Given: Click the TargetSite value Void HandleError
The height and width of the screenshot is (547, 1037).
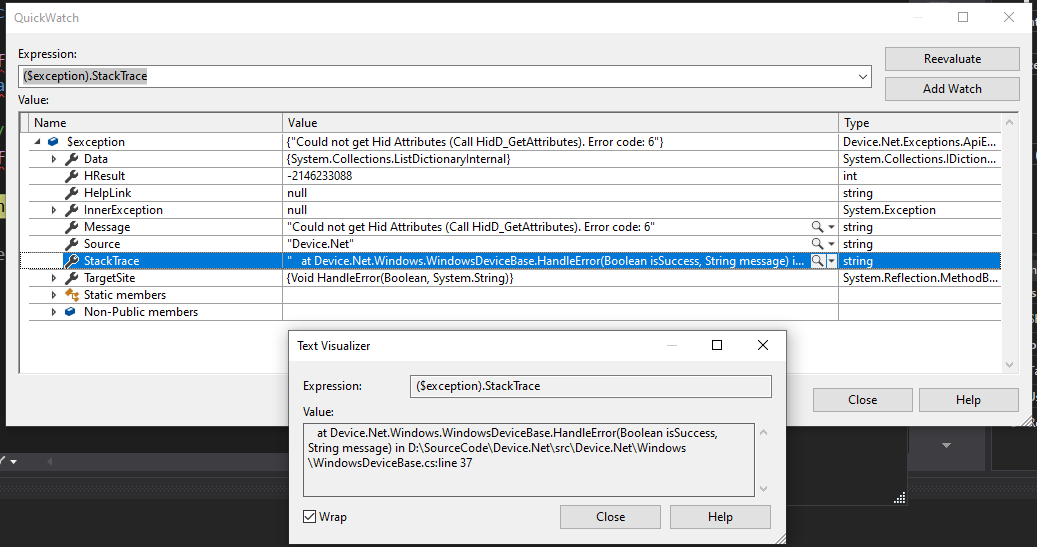Looking at the screenshot, I should (400, 278).
